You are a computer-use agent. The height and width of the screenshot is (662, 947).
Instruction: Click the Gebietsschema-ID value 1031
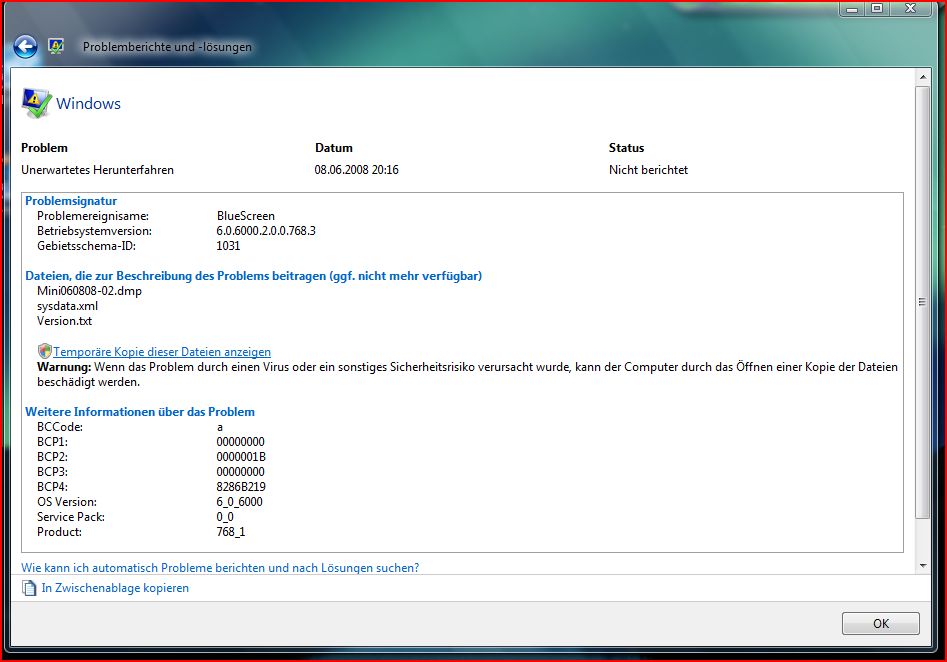tap(228, 246)
